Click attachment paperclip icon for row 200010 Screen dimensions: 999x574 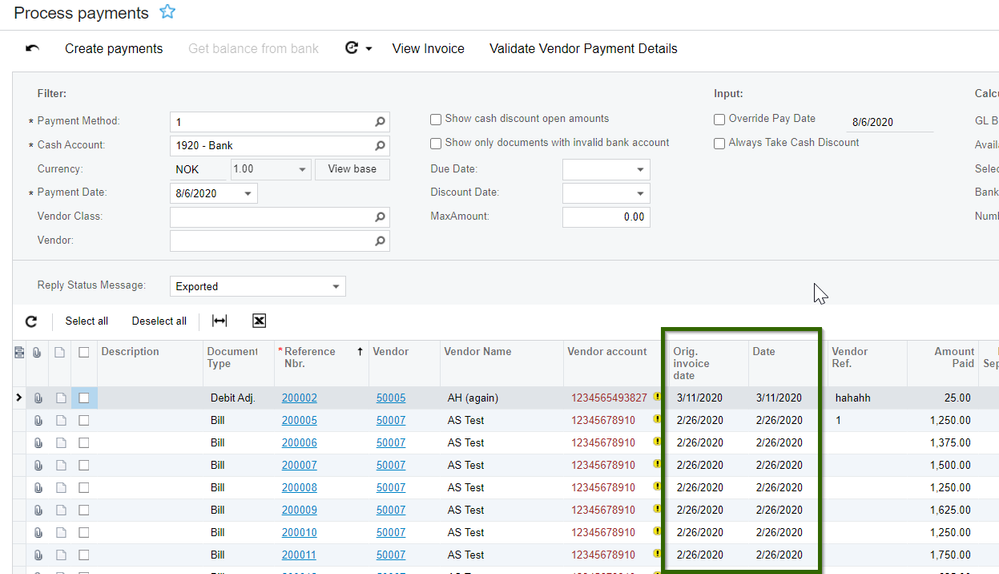38,533
